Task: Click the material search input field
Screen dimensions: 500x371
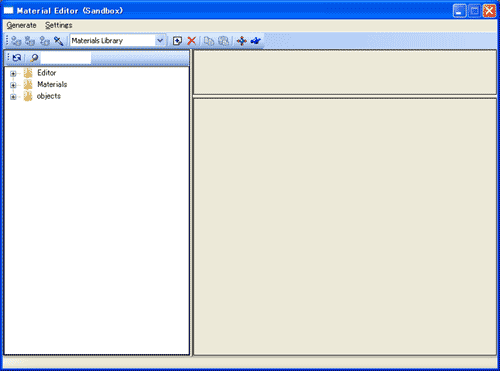Action: (66, 58)
